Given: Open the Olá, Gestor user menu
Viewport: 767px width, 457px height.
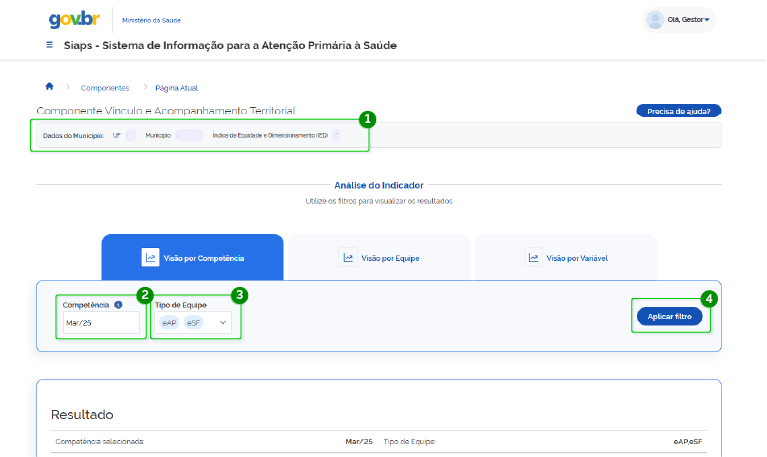Looking at the screenshot, I should [688, 20].
